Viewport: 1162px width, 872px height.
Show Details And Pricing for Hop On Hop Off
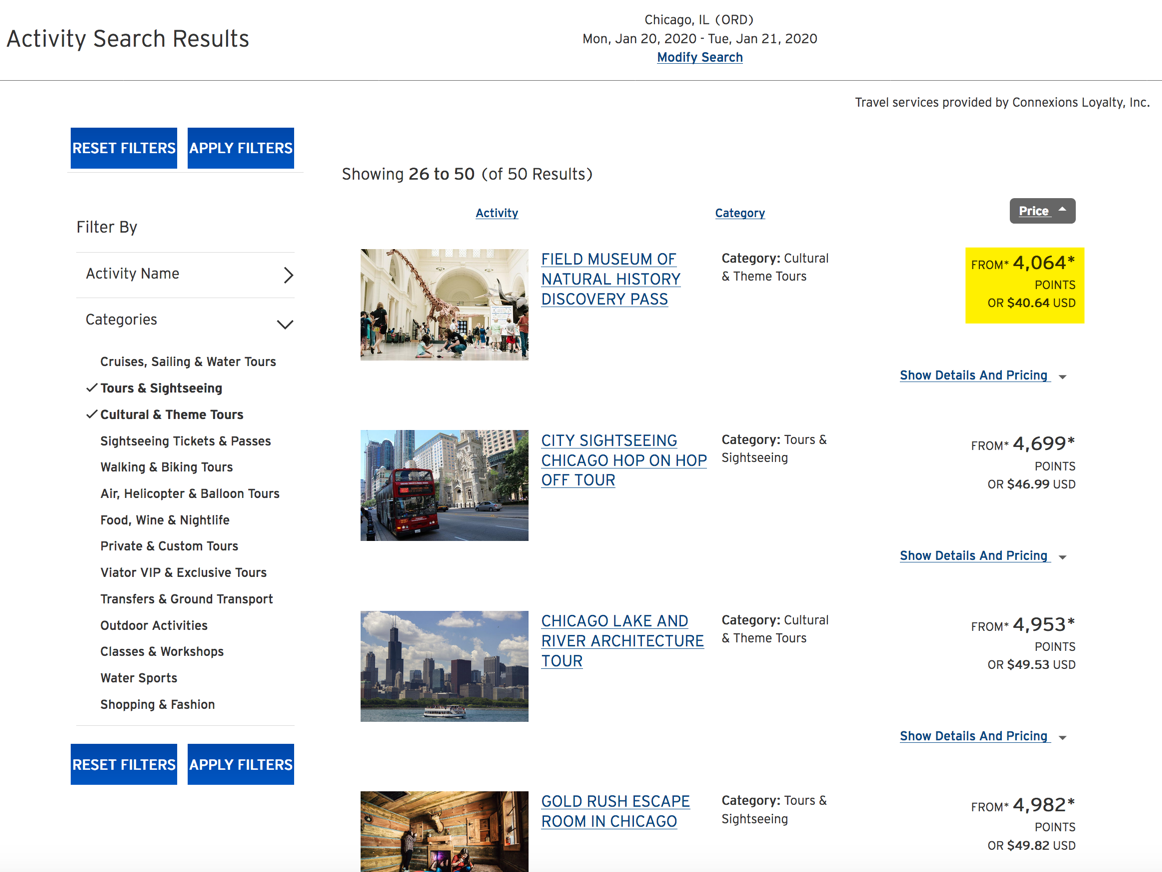[x=974, y=556]
